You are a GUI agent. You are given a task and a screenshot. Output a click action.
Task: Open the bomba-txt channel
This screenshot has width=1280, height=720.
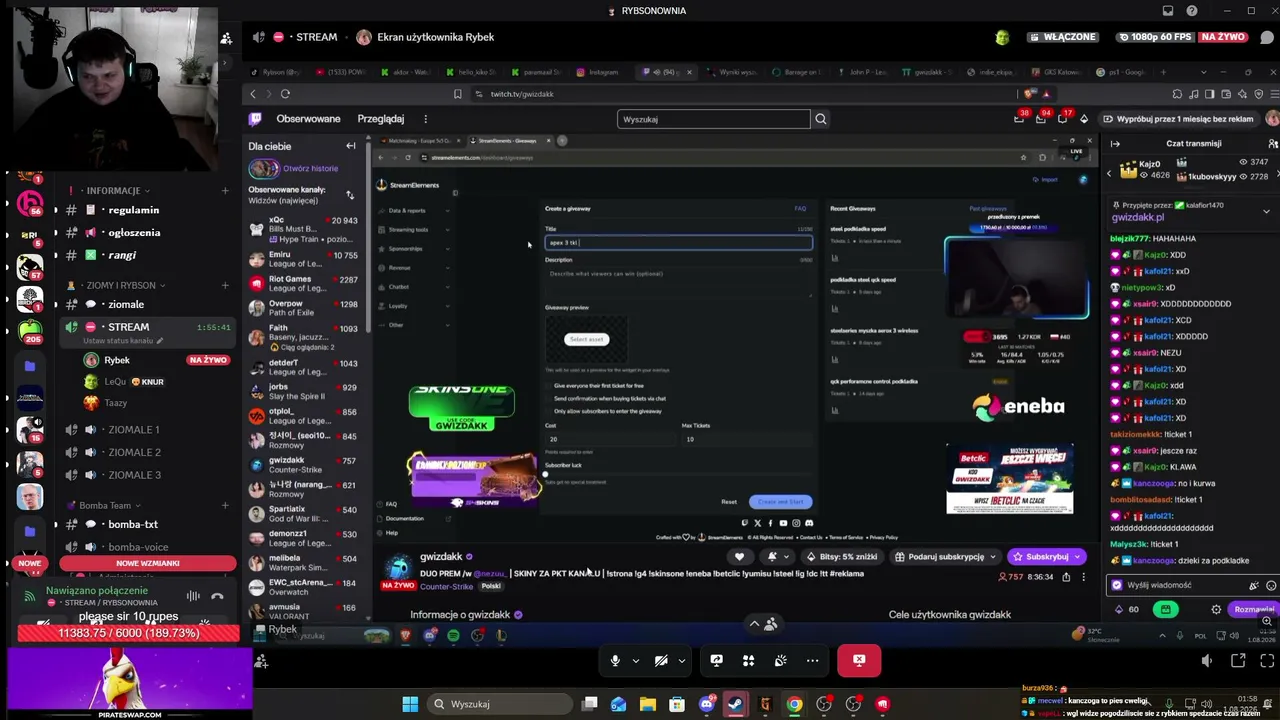(x=132, y=524)
